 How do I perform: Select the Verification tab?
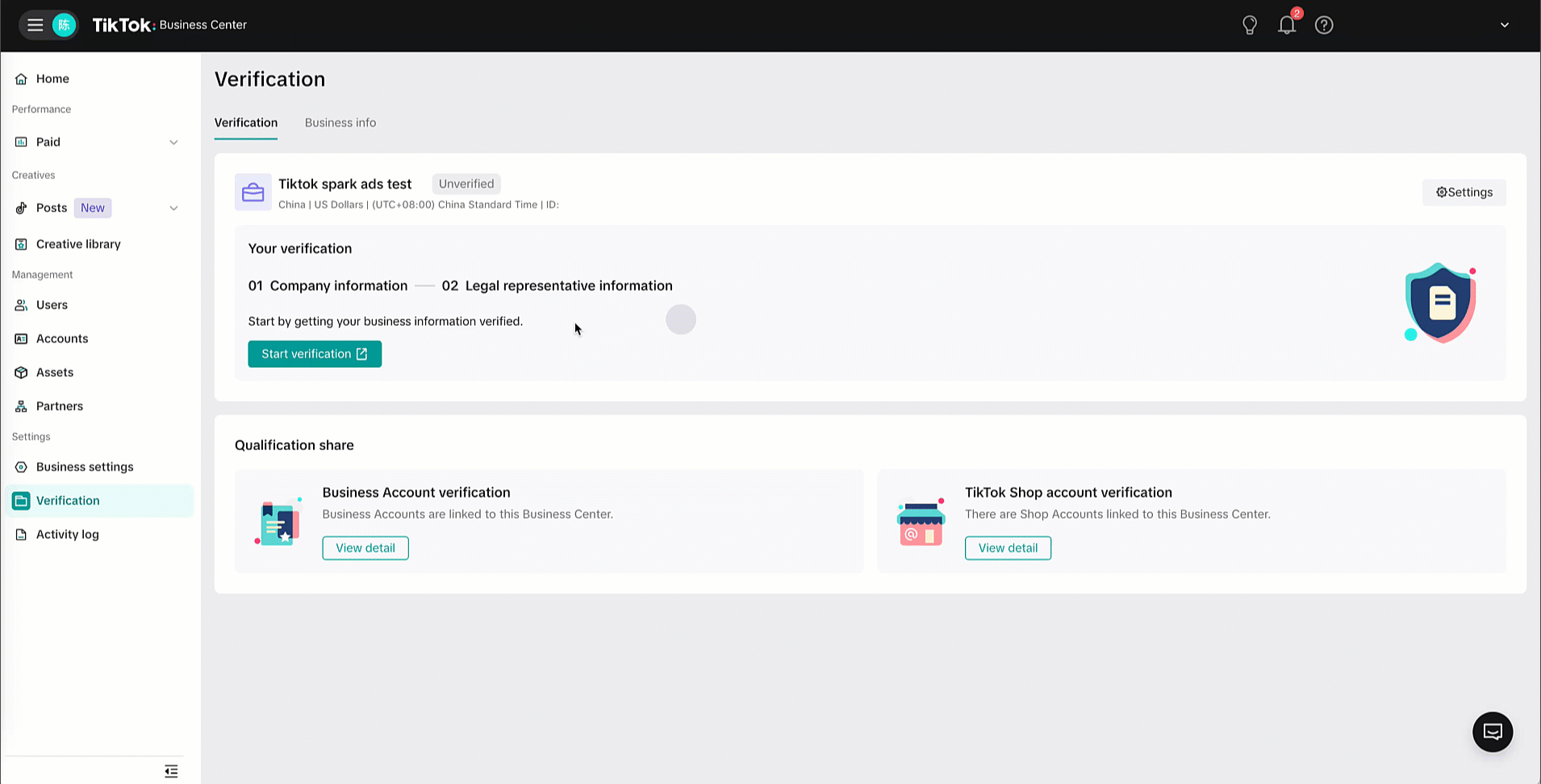pyautogui.click(x=245, y=123)
